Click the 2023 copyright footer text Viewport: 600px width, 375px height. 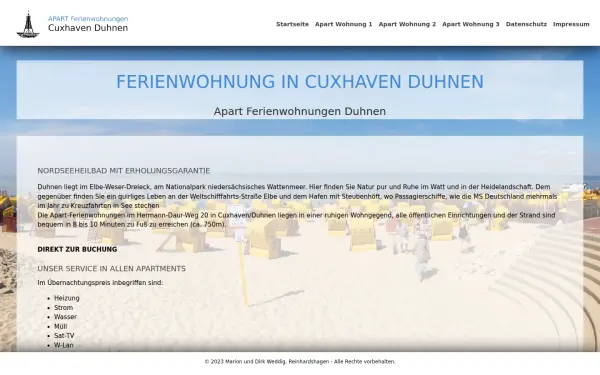coord(300,362)
